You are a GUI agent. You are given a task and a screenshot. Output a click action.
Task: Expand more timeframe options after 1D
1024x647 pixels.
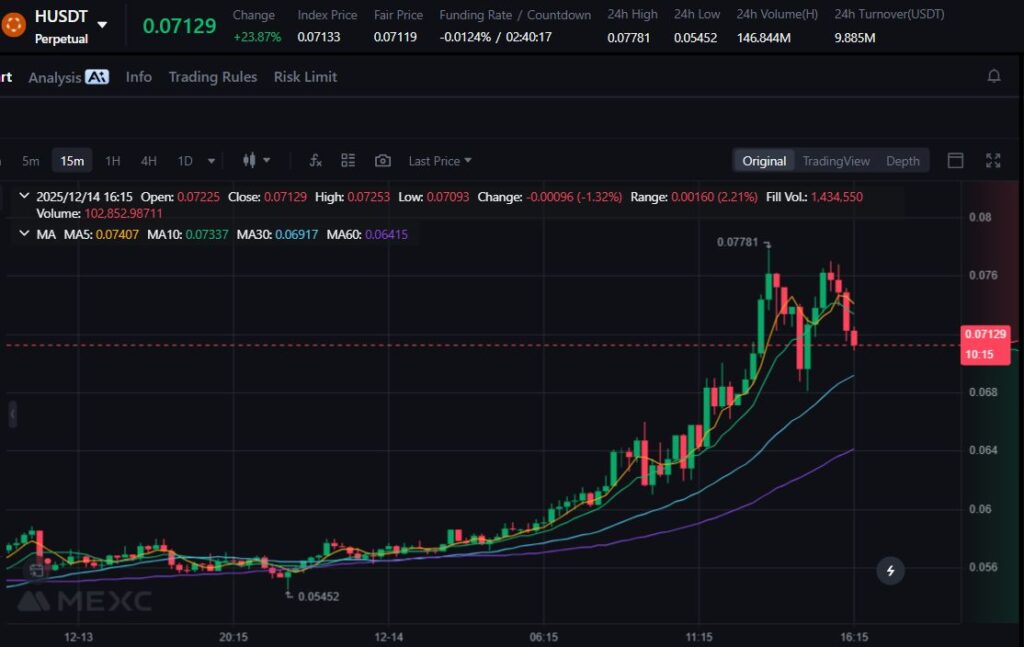[211, 161]
